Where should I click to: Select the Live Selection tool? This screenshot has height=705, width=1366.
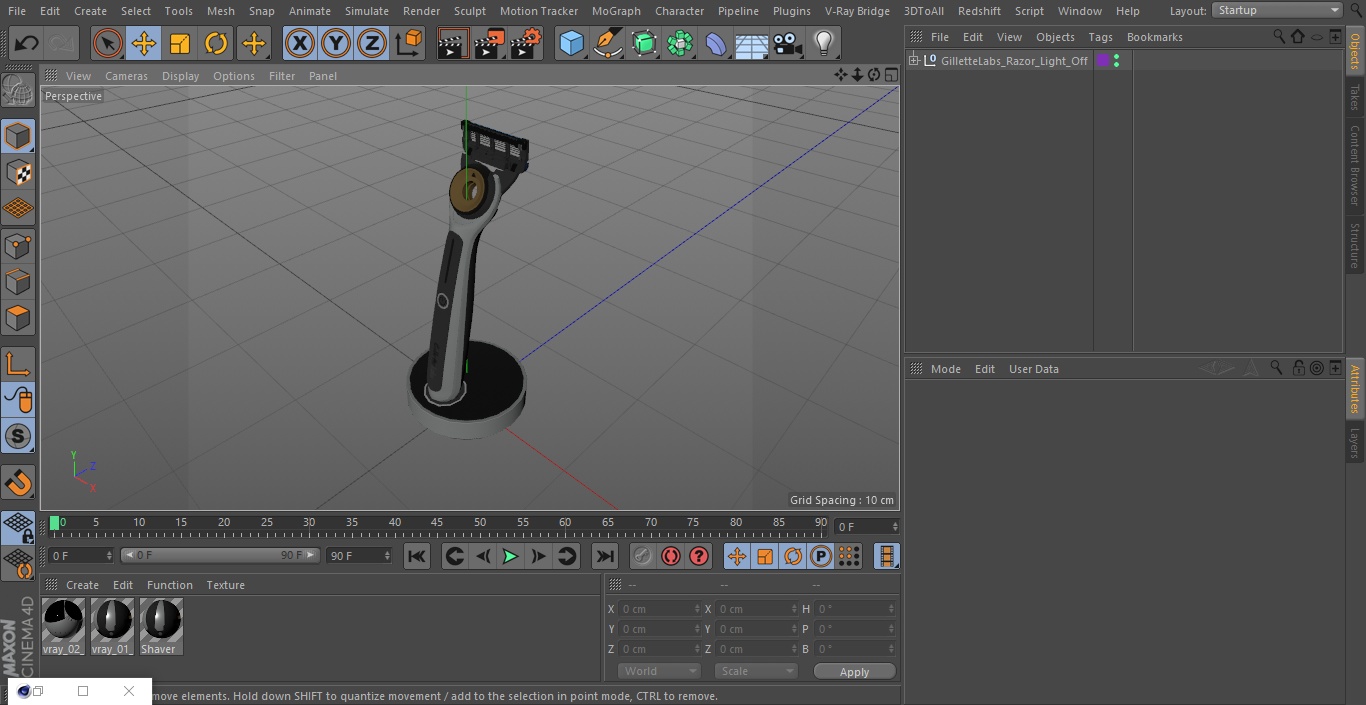click(x=108, y=43)
